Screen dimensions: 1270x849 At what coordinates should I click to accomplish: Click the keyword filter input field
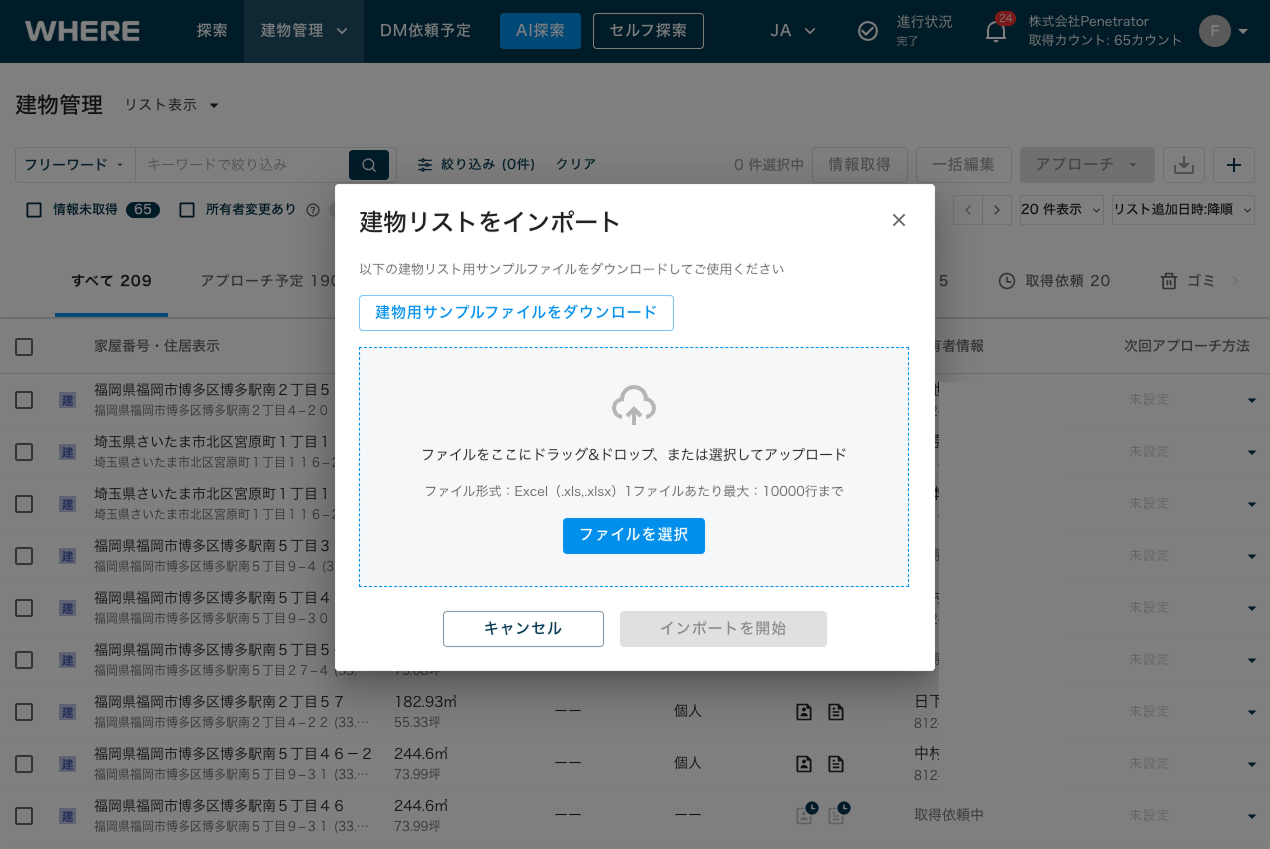pos(242,165)
